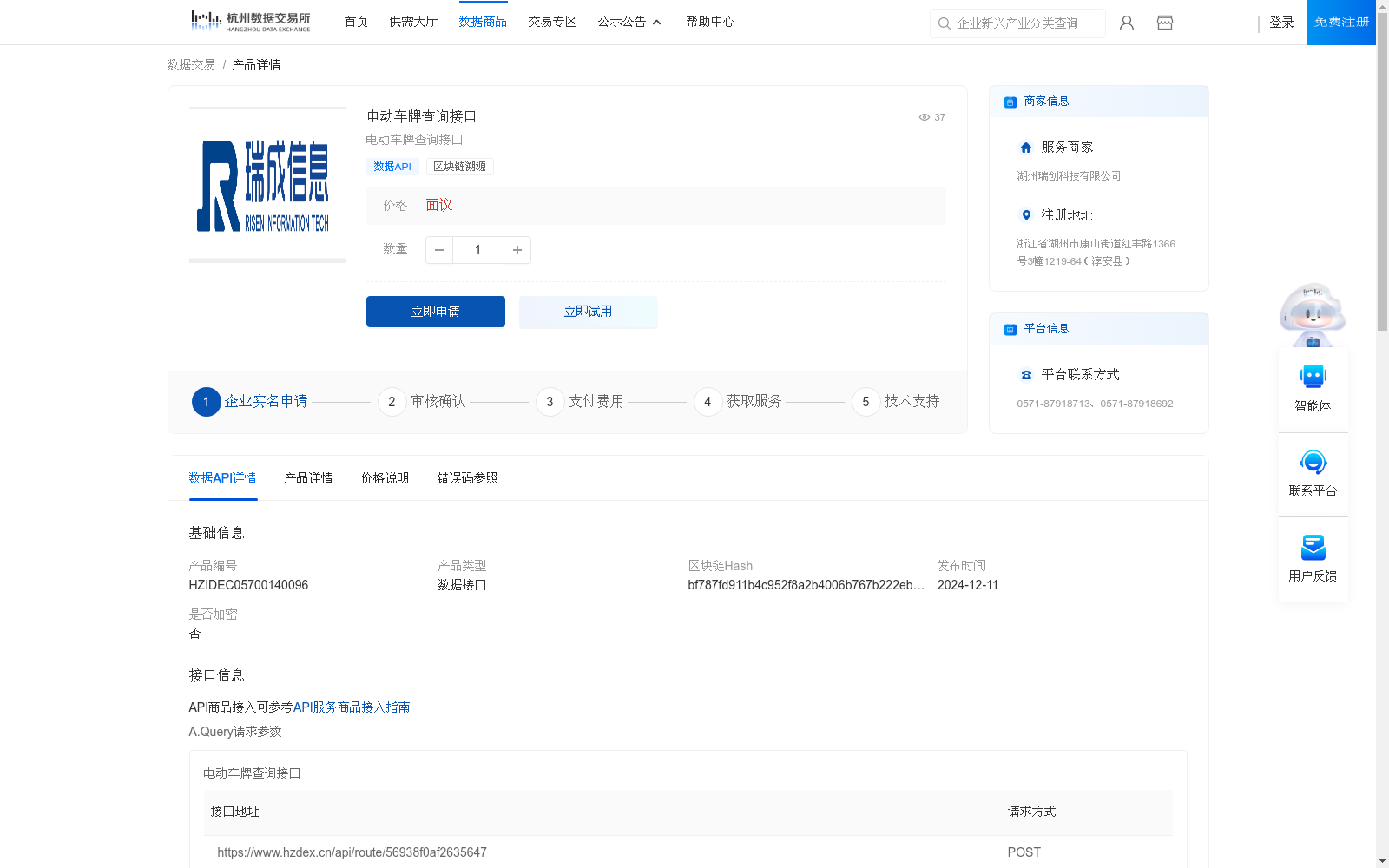The height and width of the screenshot is (868, 1389).
Task: Click the 服务商家 home icon
Action: [x=1026, y=148]
